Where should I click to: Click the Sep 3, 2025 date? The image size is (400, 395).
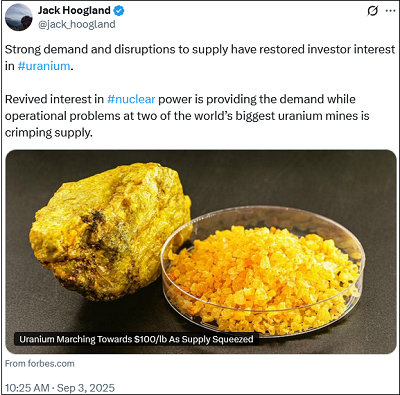click(x=86, y=388)
